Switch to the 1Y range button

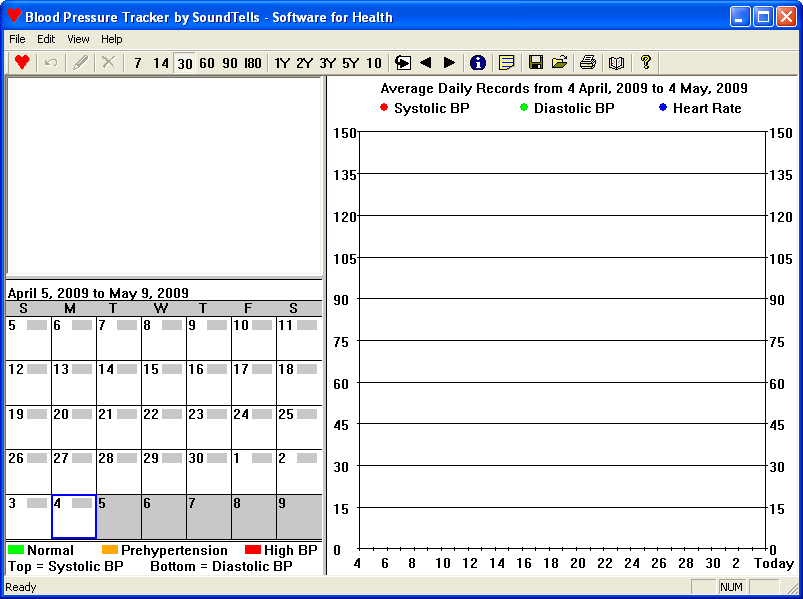pyautogui.click(x=283, y=62)
